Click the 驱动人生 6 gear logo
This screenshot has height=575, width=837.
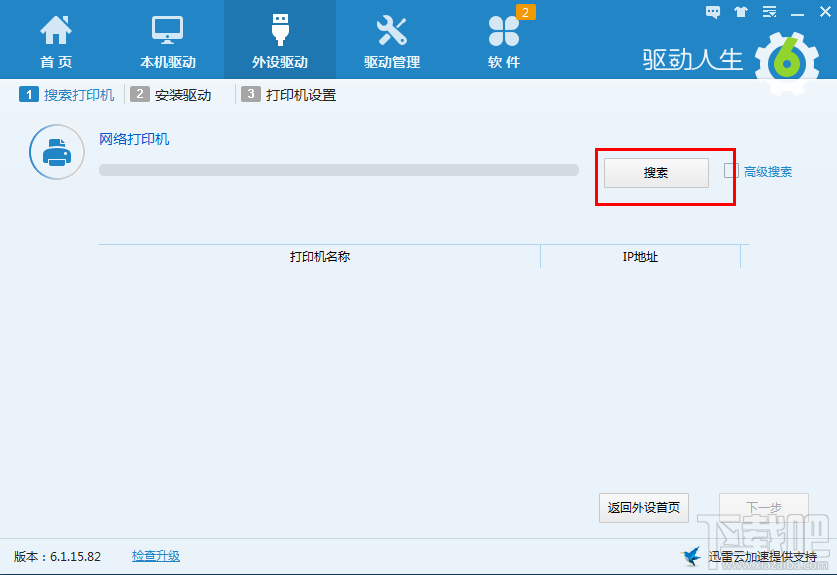coord(787,63)
